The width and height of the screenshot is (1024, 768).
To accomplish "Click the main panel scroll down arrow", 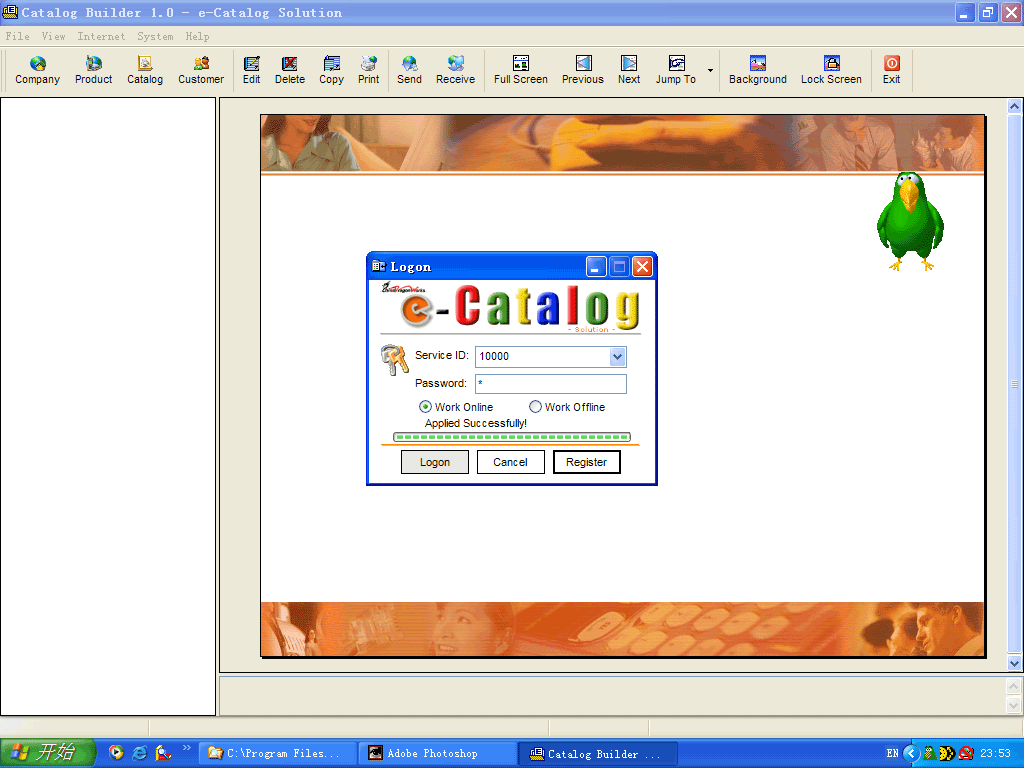I will [1014, 663].
